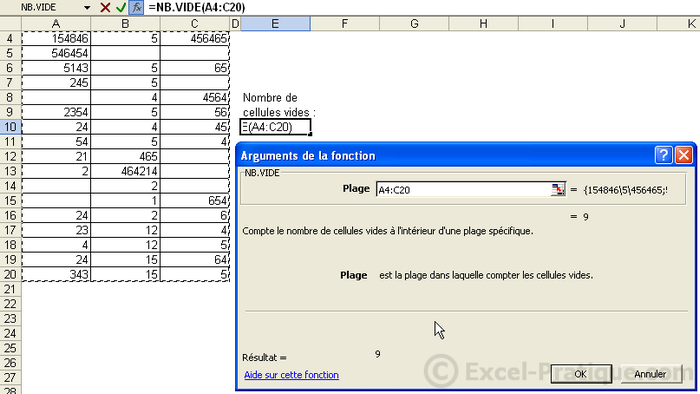Select column C header
Viewport: 700px width, 394px height.
click(195, 24)
